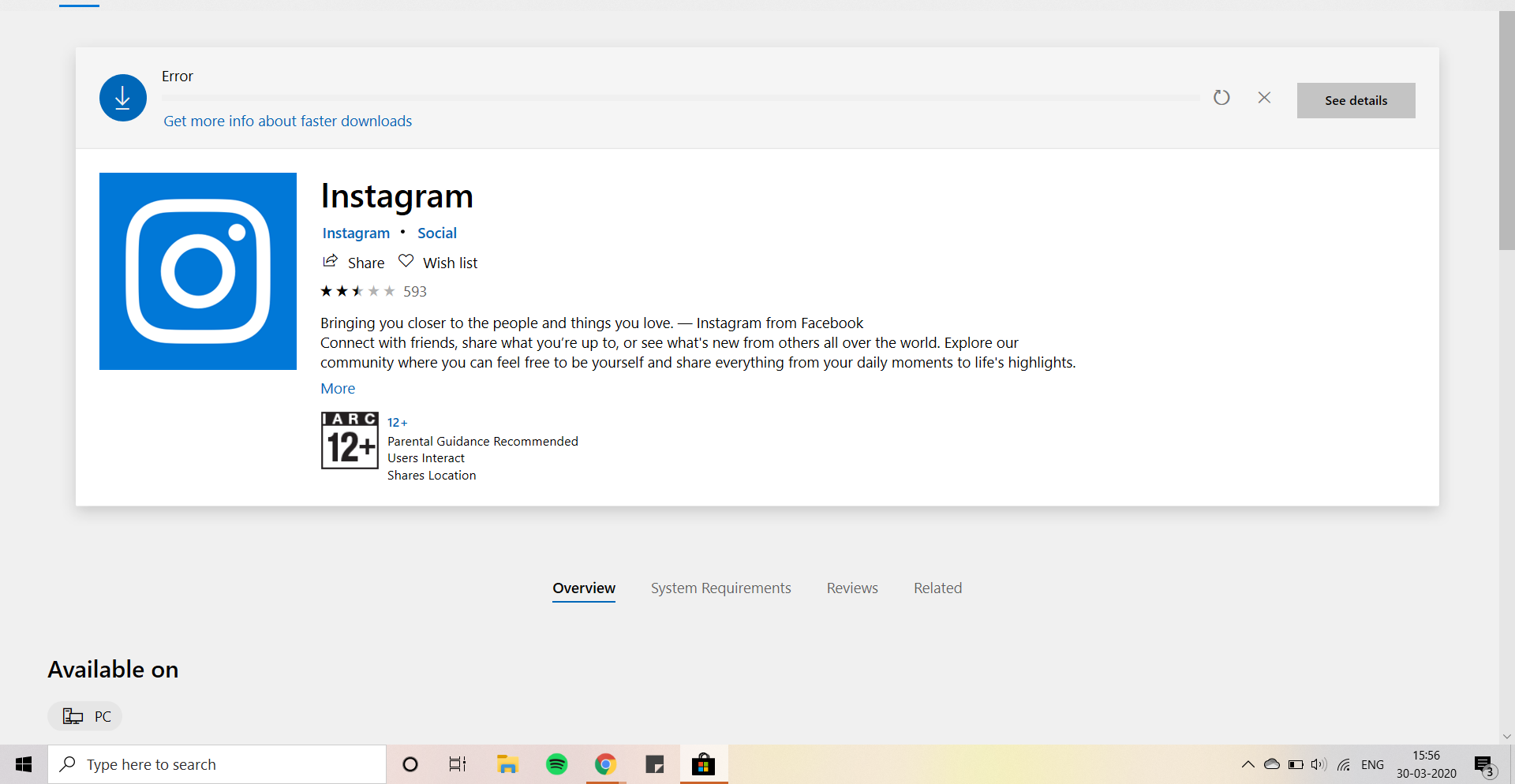The width and height of the screenshot is (1515, 784).
Task: Switch to the Related tab
Action: point(937,588)
